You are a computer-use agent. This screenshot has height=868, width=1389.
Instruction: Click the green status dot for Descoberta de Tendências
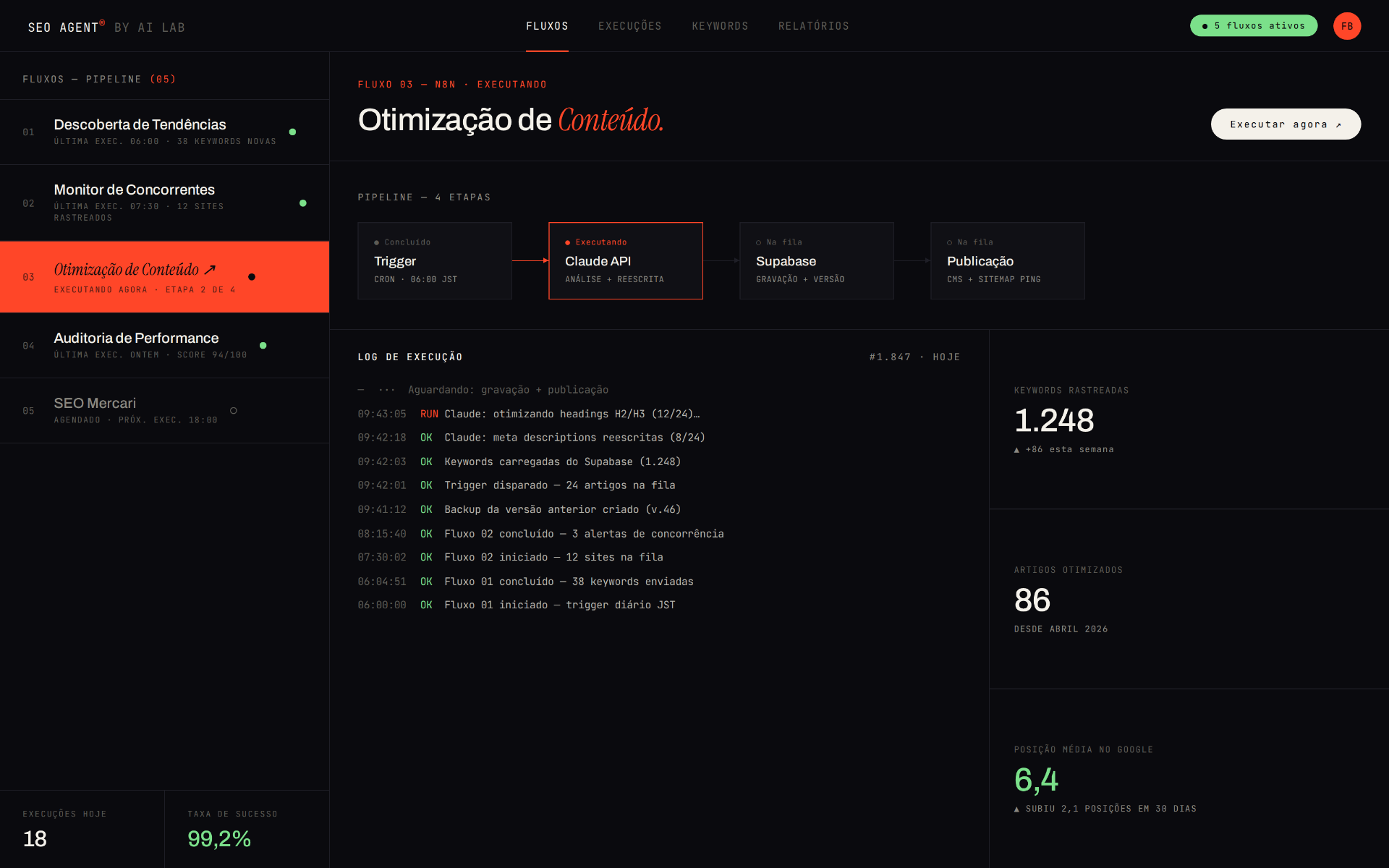pos(292,132)
